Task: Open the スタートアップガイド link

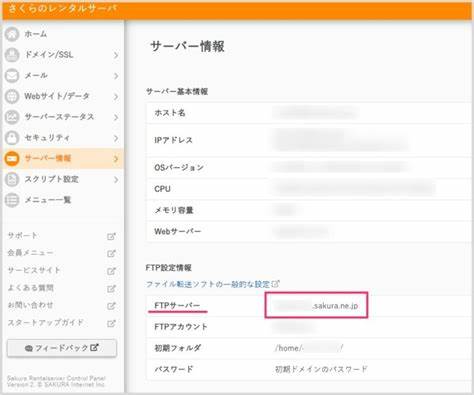Action: pyautogui.click(x=45, y=323)
